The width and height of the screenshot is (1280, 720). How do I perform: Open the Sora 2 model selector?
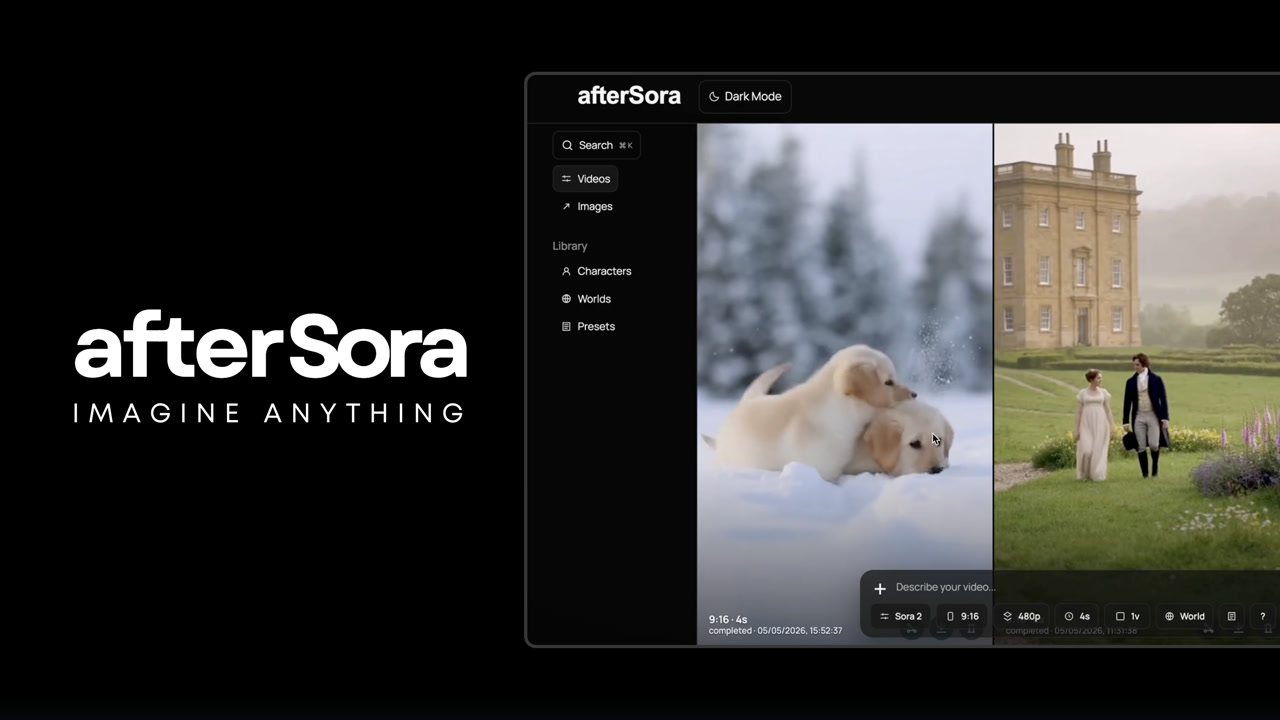[x=901, y=617]
